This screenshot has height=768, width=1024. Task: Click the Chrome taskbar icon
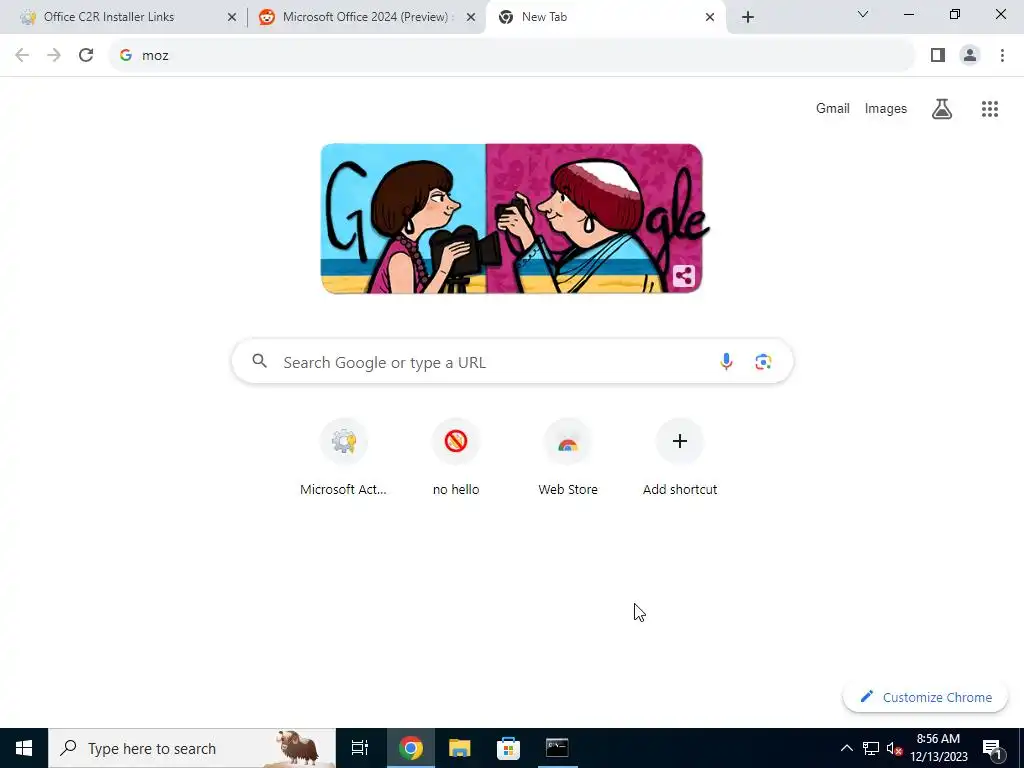coord(411,748)
